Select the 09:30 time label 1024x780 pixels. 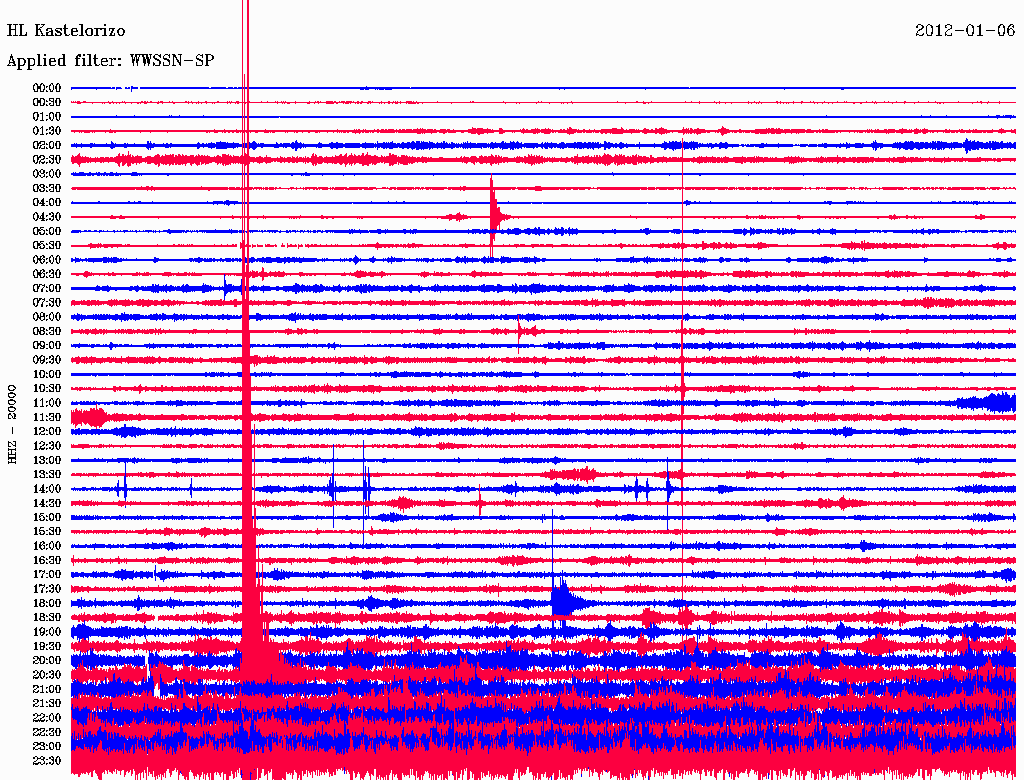(x=47, y=360)
